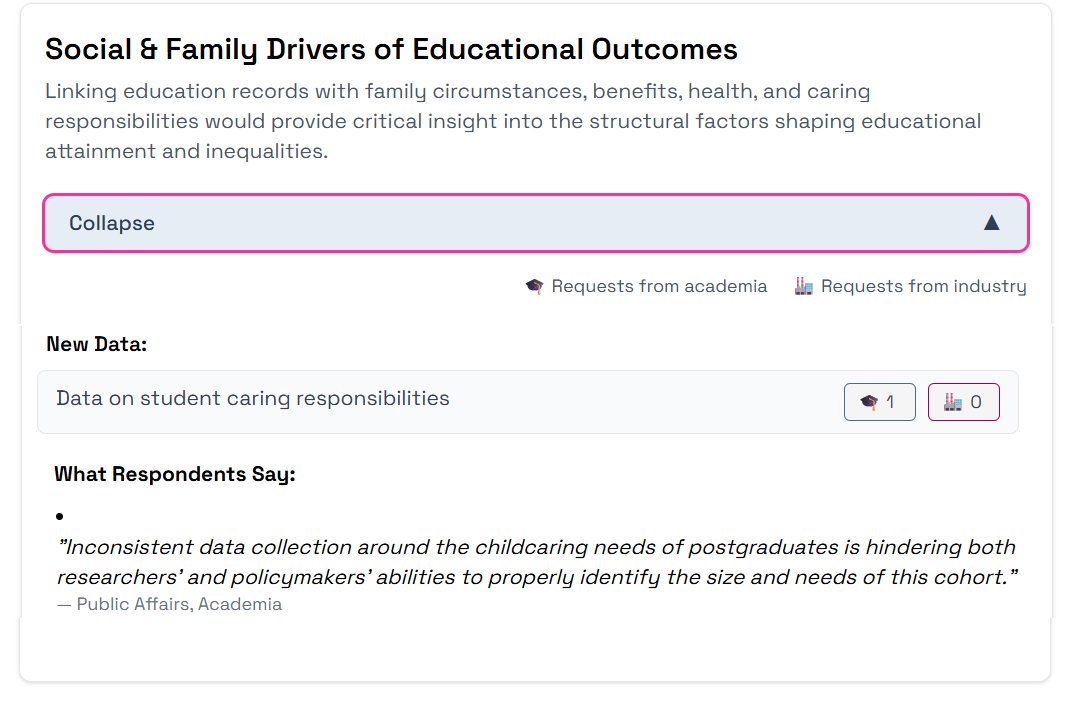Click the factory building legend icon

tap(804, 286)
